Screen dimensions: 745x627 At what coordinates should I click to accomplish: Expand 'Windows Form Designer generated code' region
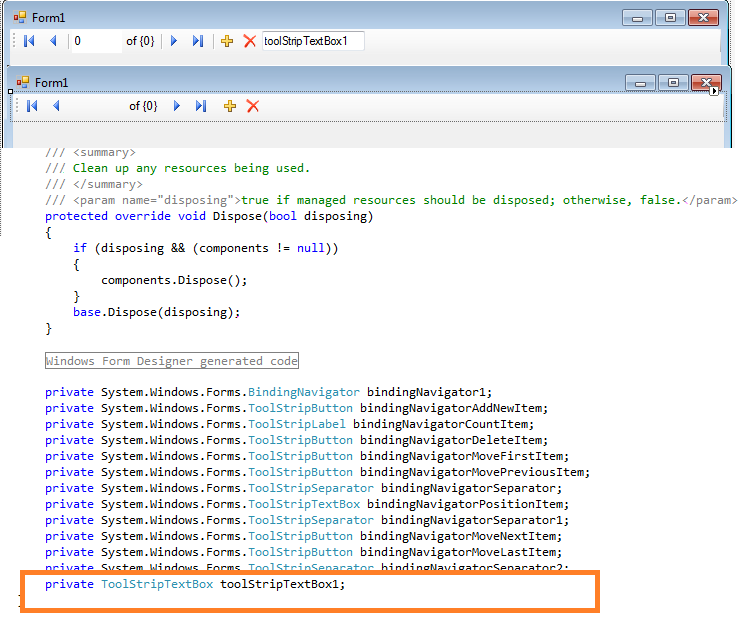coord(172,361)
